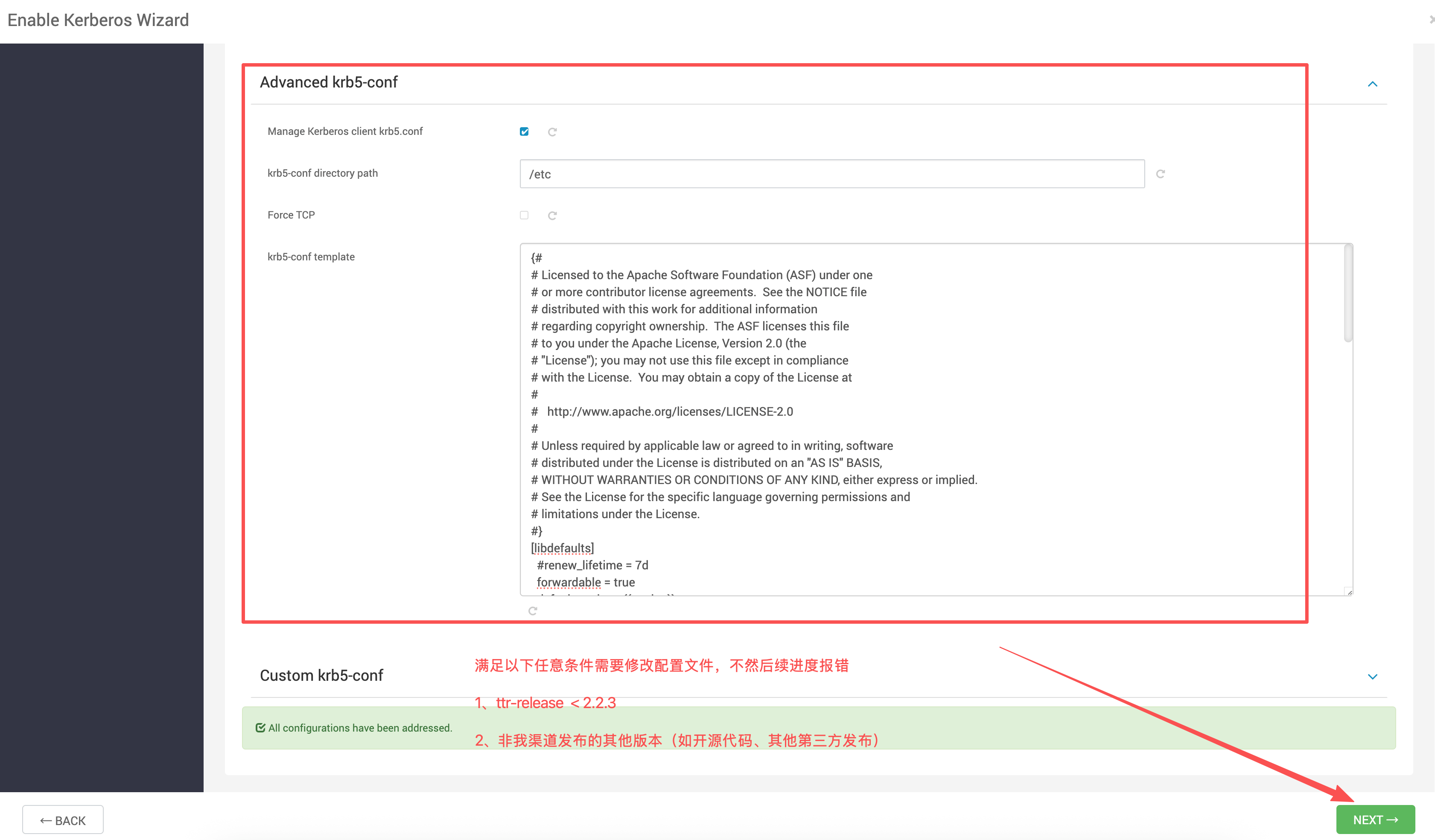1435x840 pixels.
Task: Click the template textarea scrollbar thumb
Action: click(x=1347, y=293)
